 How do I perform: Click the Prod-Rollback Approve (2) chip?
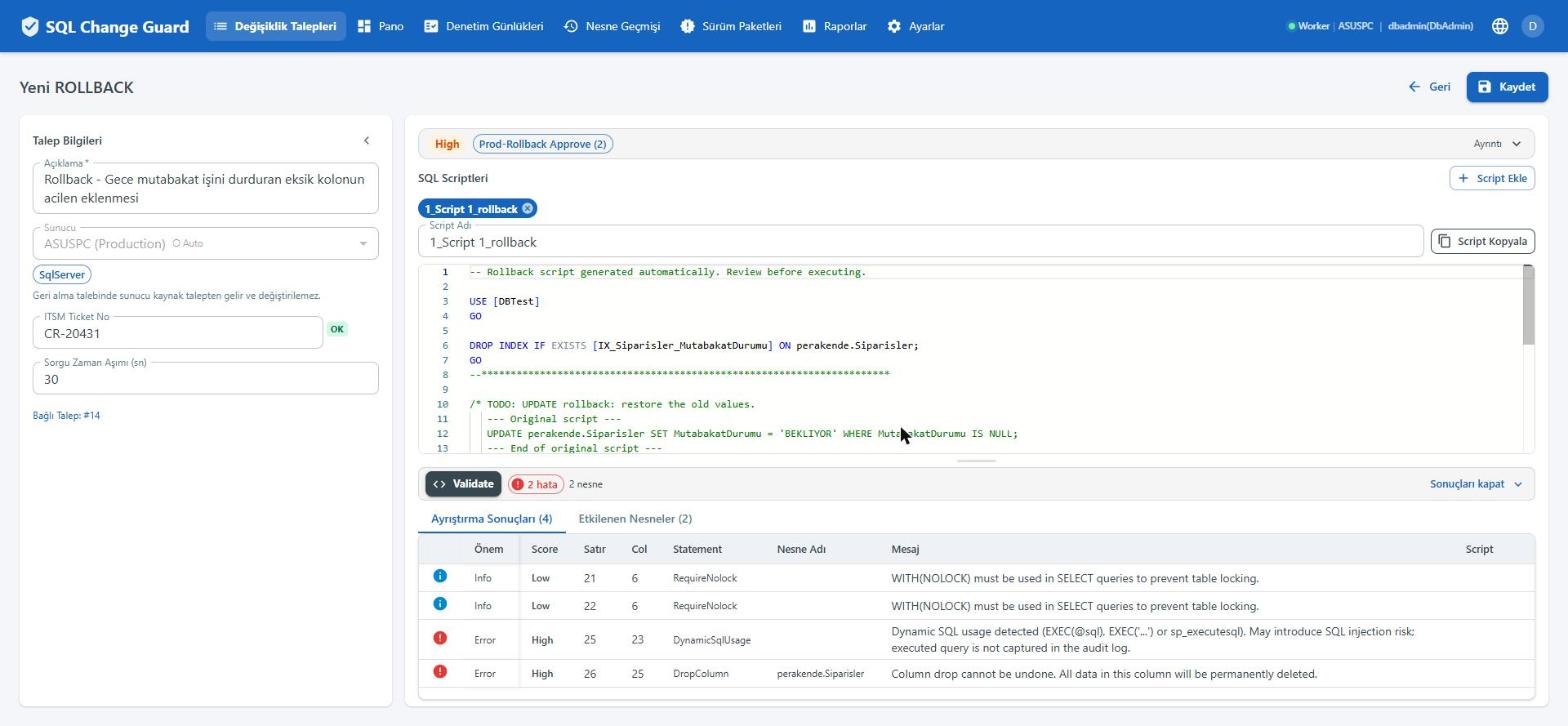tap(543, 144)
